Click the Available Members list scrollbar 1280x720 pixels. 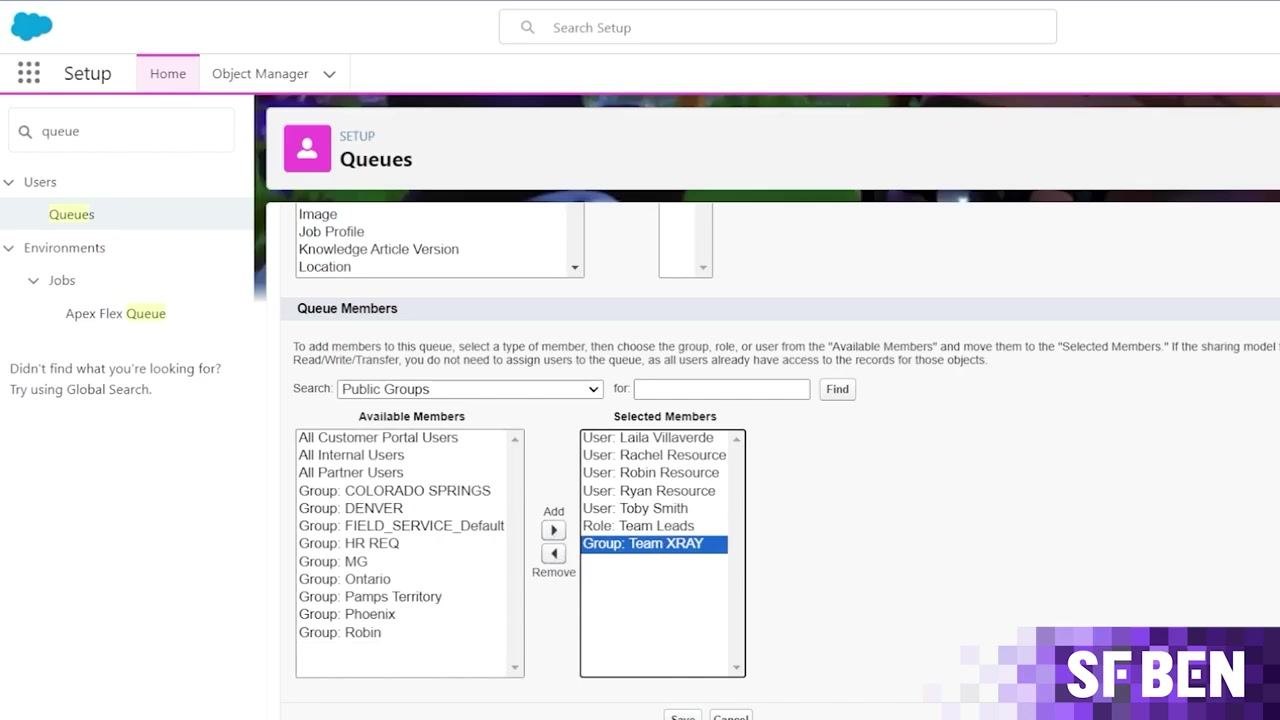(516, 553)
